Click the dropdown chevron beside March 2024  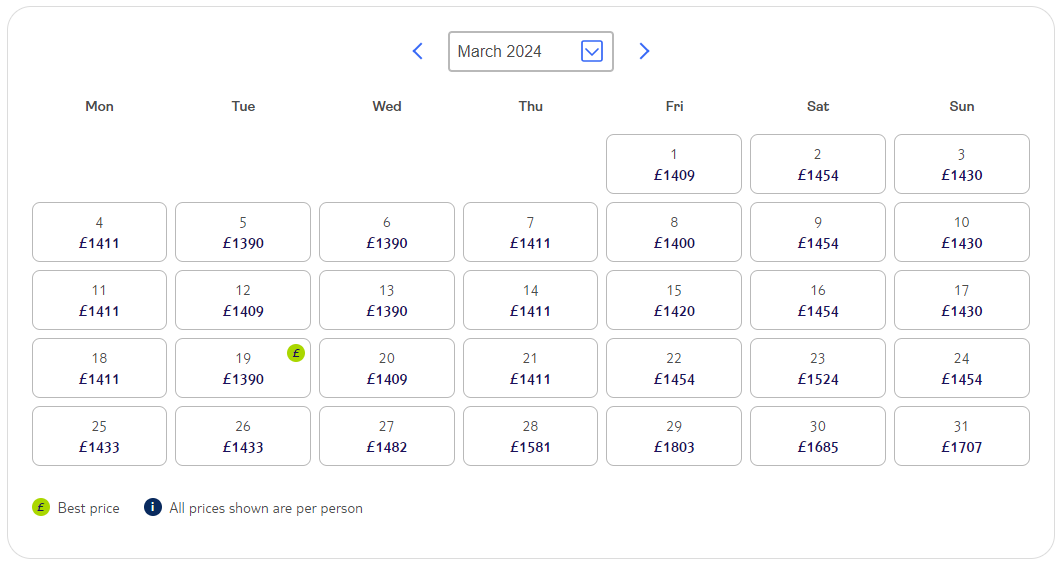tap(592, 51)
